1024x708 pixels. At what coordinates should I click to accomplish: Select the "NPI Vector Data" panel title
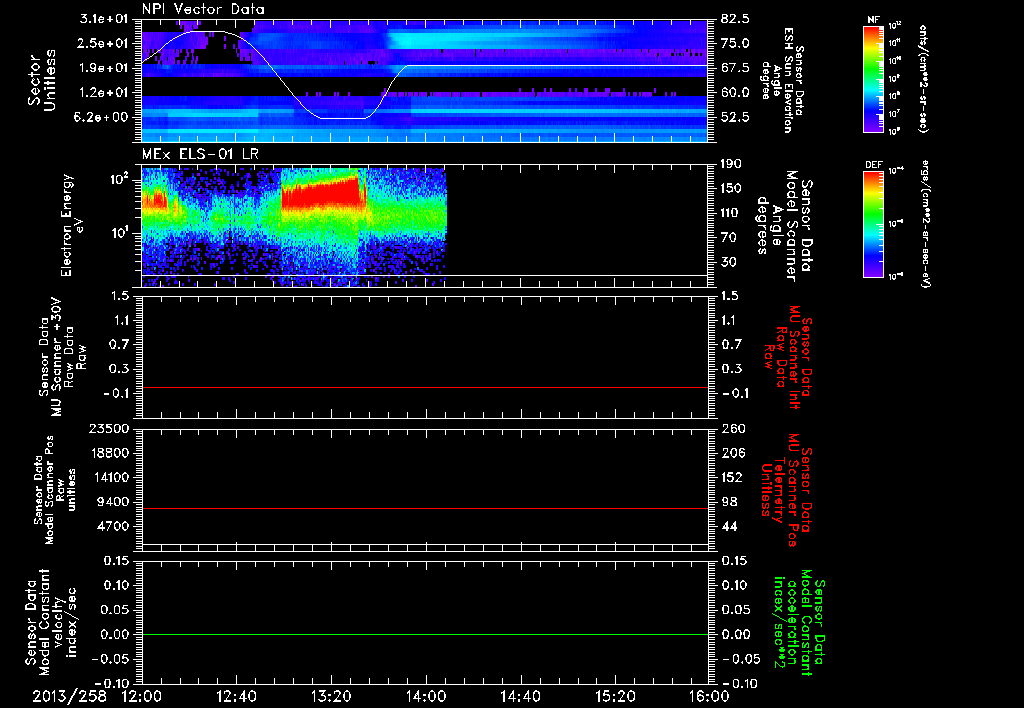(x=203, y=9)
